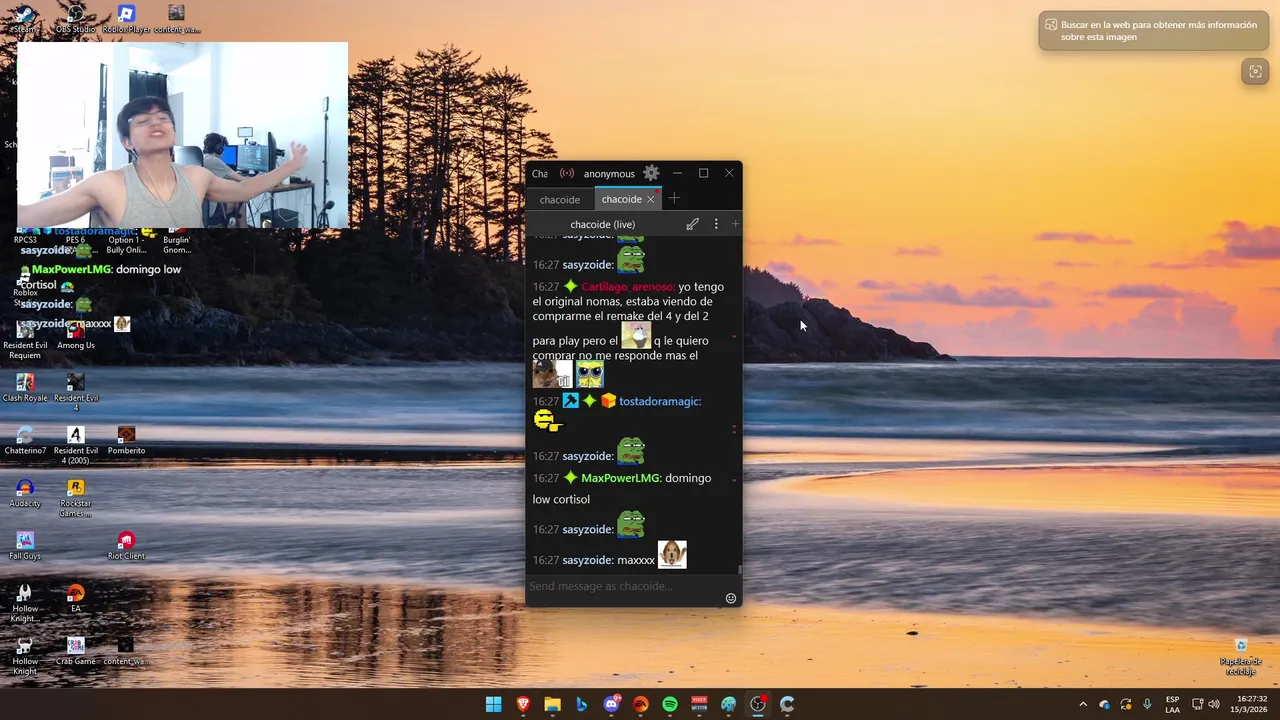Viewport: 1280px width, 720px height.
Task: Select Resident Evil 4 (2005) desktop icon
Action: 76,445
